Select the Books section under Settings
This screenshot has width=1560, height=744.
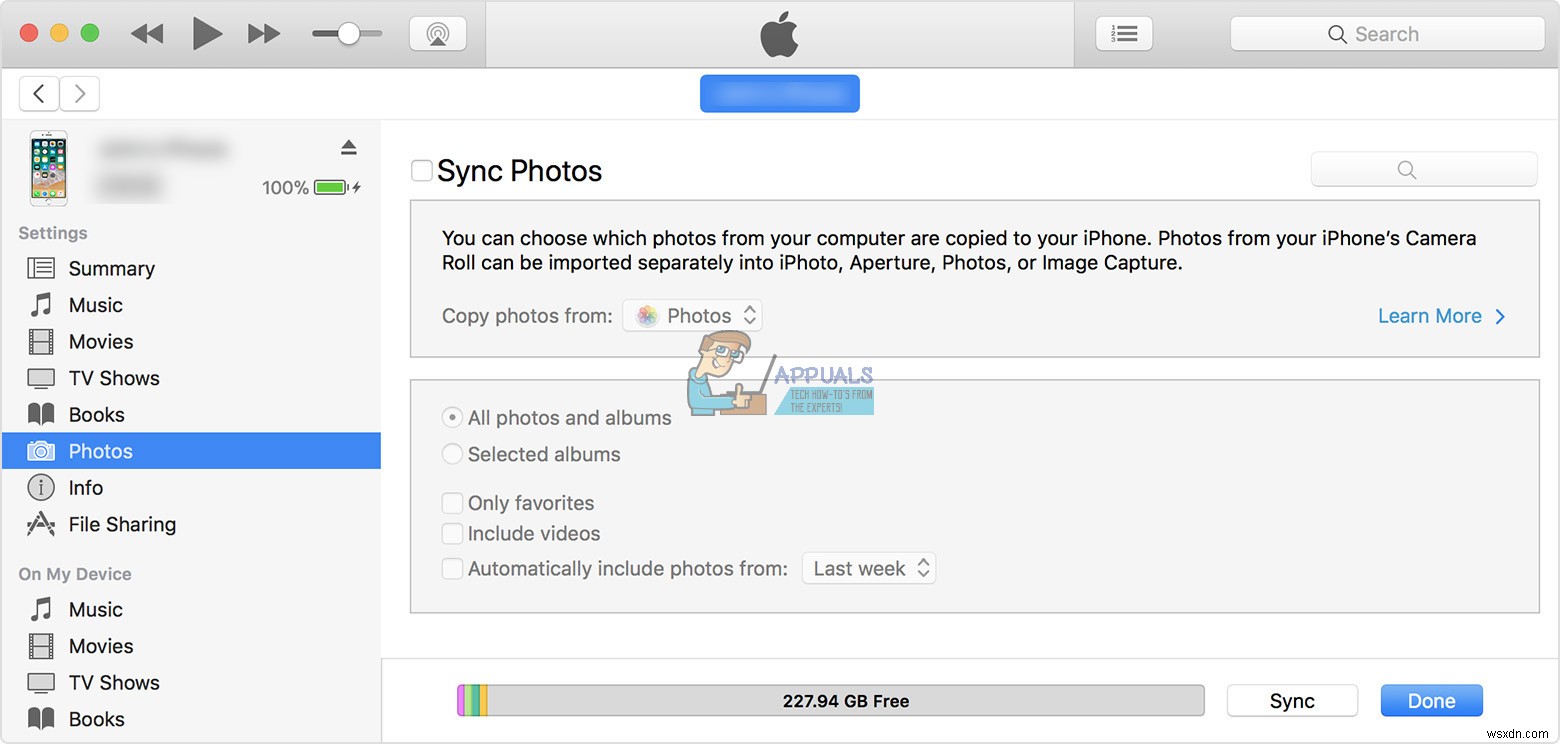[96, 414]
